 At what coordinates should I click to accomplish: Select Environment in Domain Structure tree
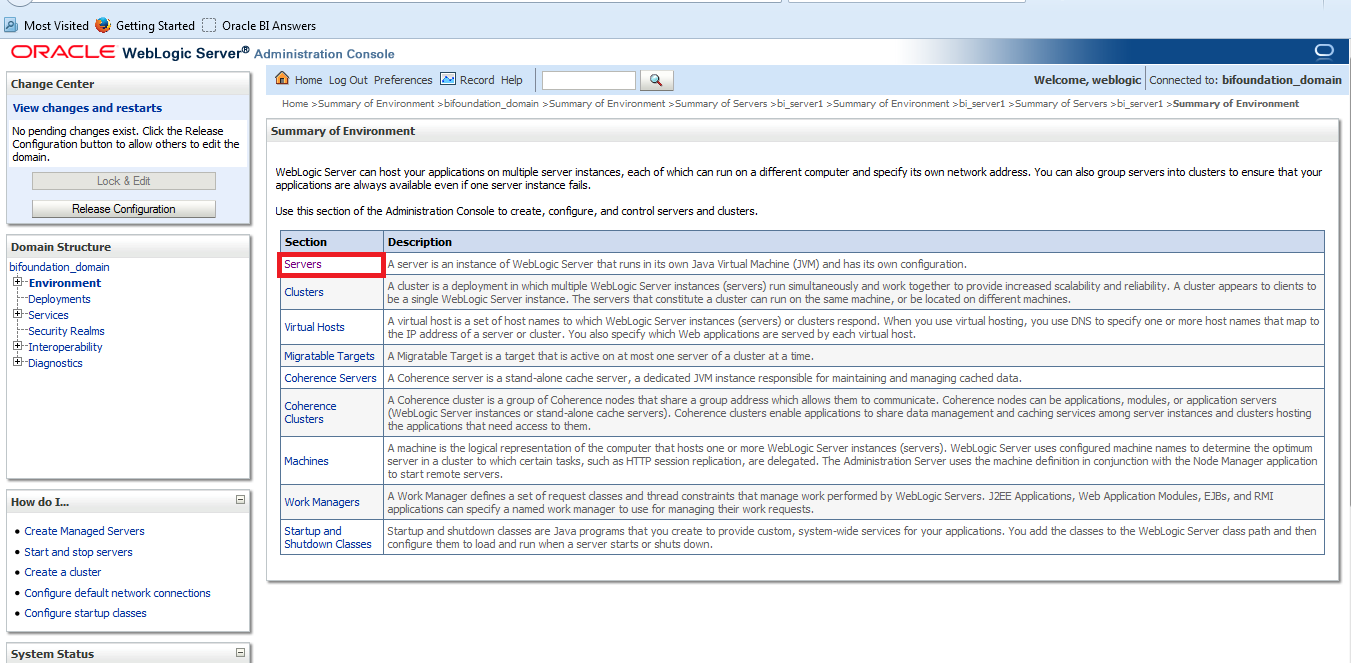[x=64, y=283]
